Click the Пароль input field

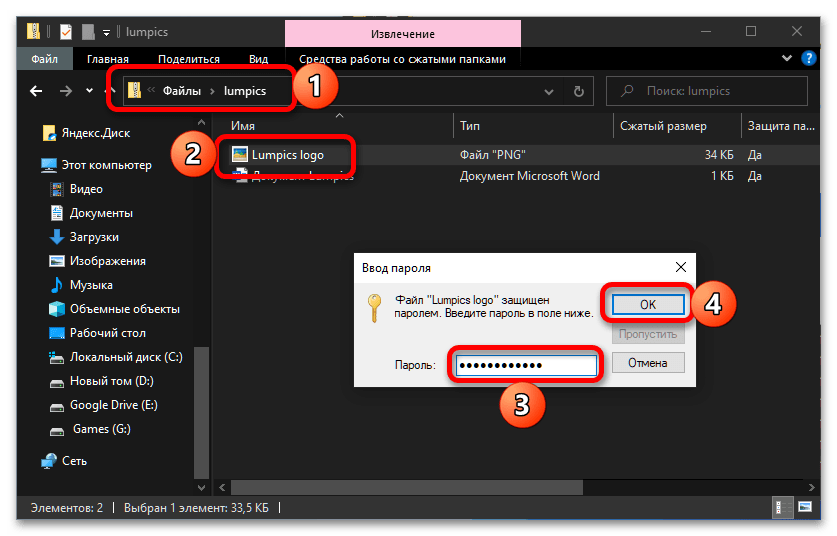point(525,366)
